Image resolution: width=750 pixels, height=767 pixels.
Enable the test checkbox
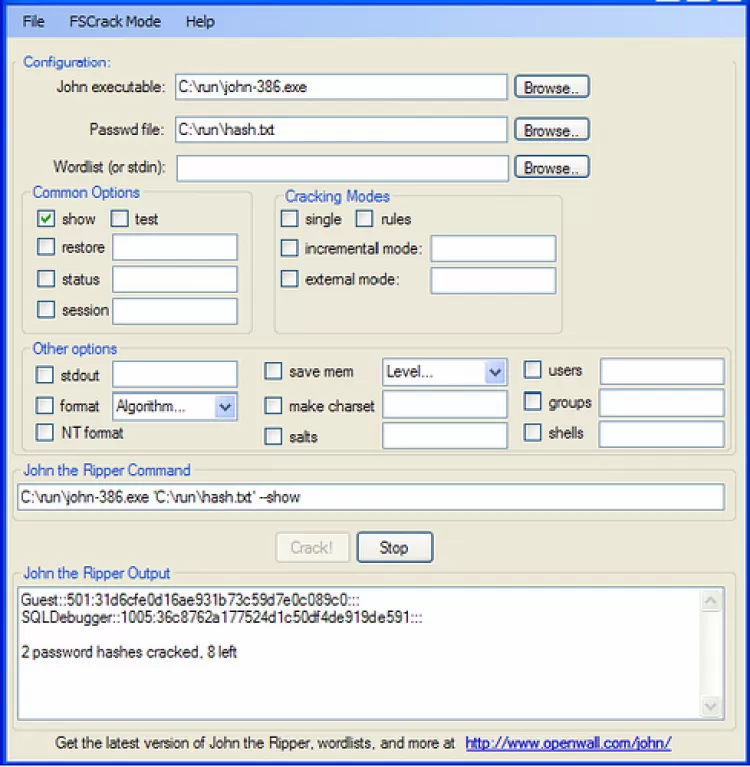click(x=119, y=219)
